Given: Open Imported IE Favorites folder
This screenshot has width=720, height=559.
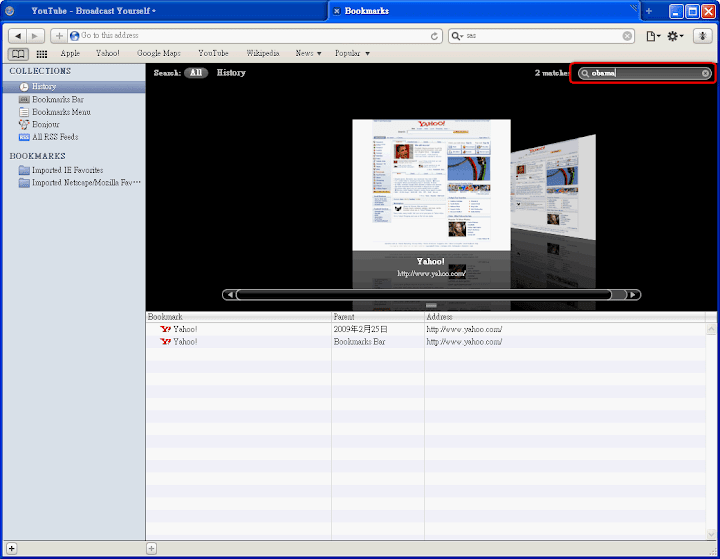Looking at the screenshot, I should (x=74, y=170).
